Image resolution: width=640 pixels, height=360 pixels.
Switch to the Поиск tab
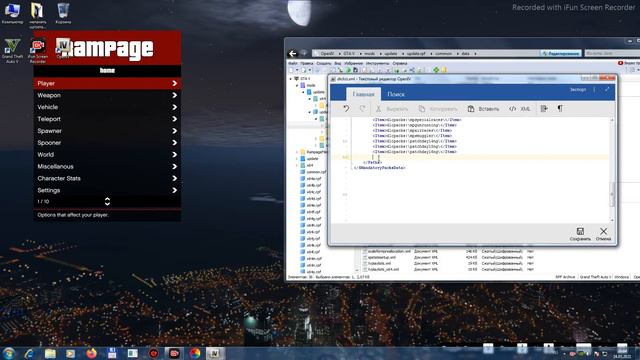(x=396, y=94)
